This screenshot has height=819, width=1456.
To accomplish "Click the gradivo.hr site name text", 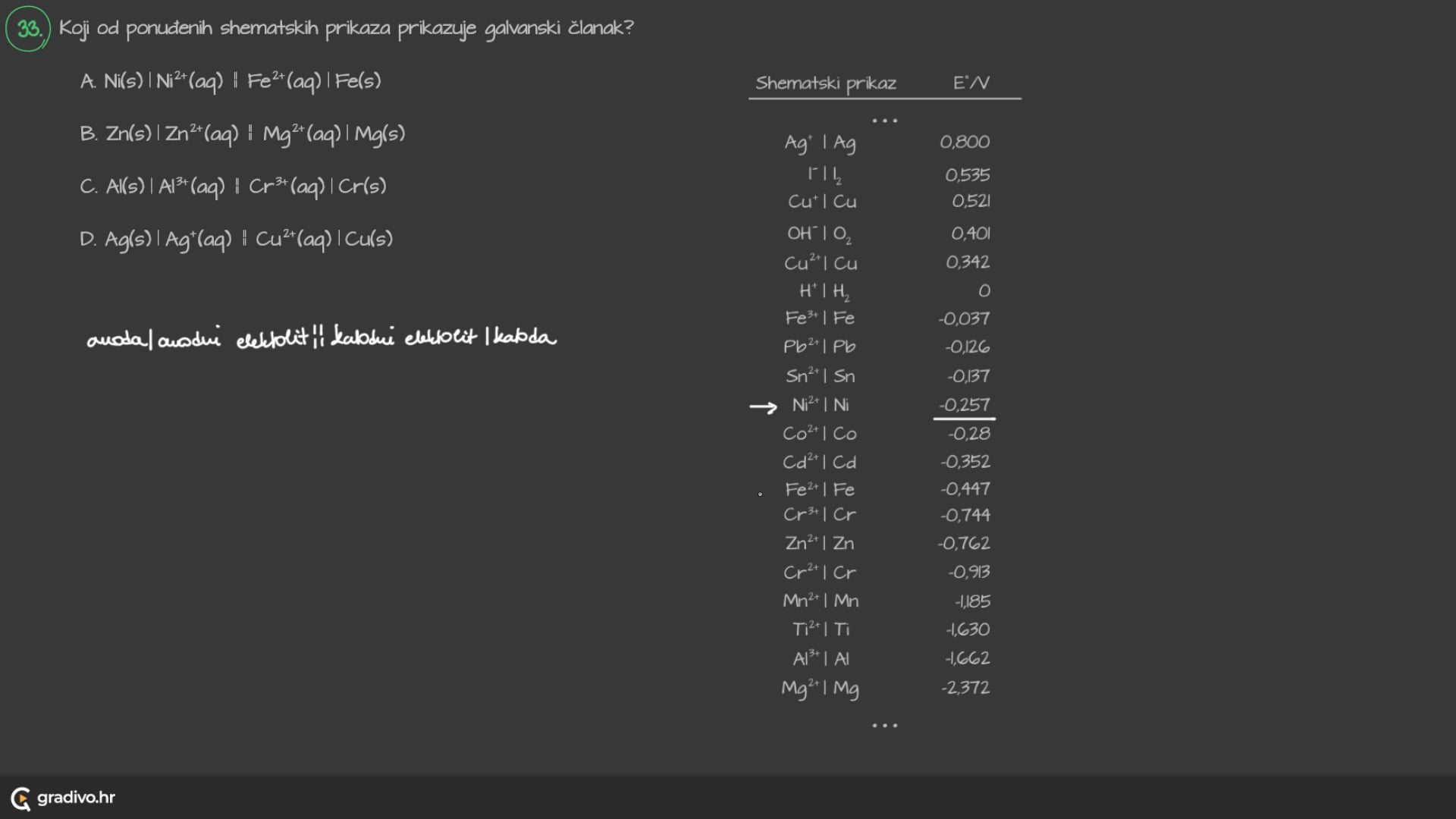I will point(76,798).
